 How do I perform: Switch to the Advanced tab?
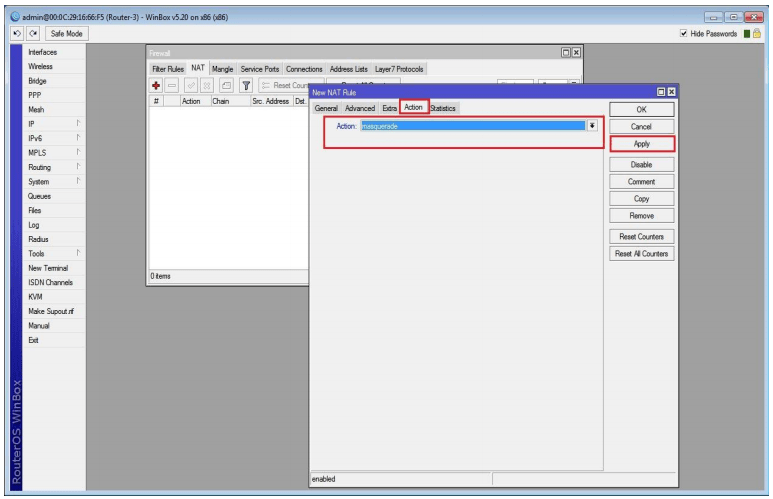360,108
